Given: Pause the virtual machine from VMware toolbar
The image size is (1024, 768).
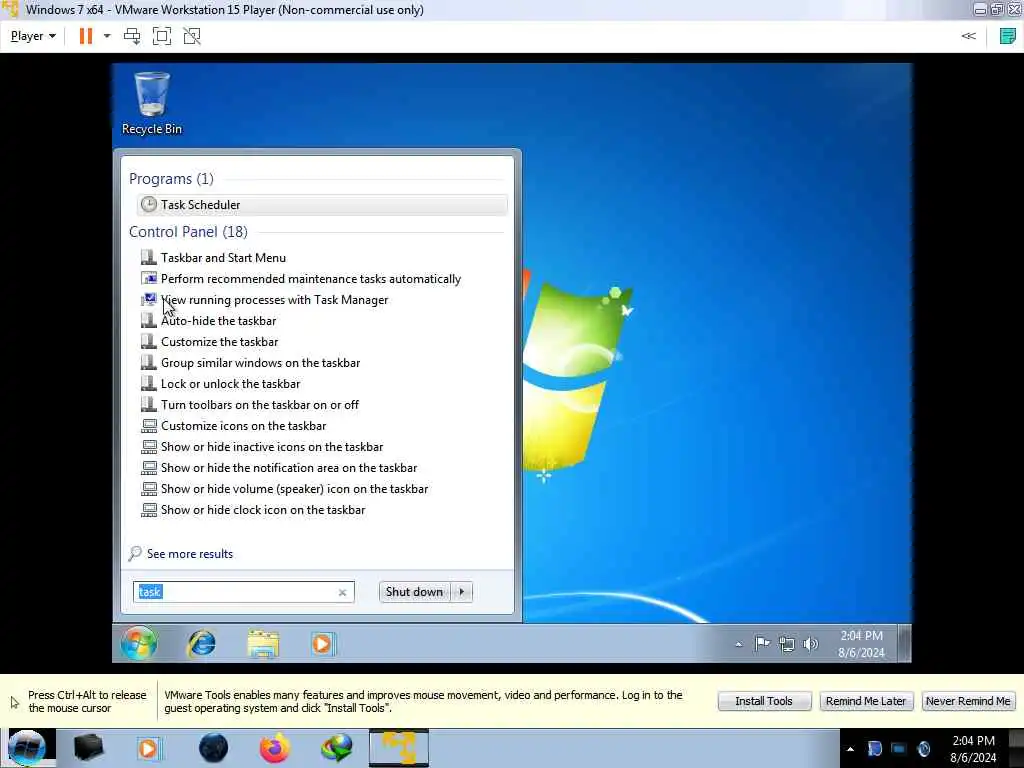Looking at the screenshot, I should 86,36.
